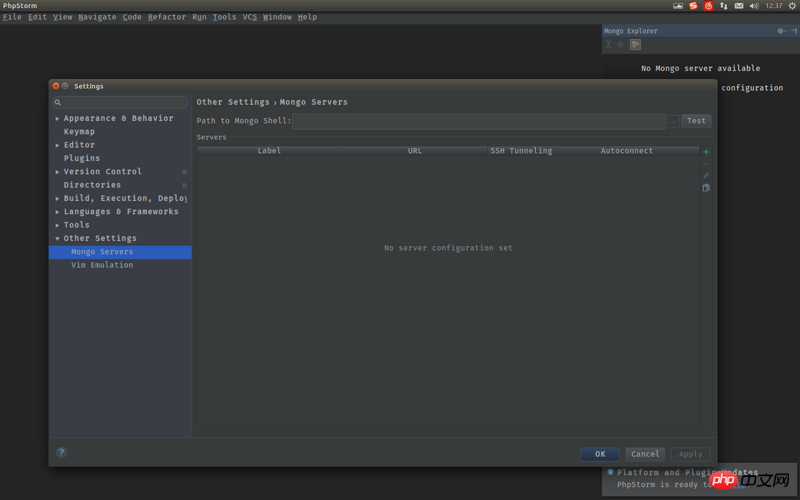The height and width of the screenshot is (500, 800).
Task: Click the Test button for Mongo Shell
Action: point(696,121)
